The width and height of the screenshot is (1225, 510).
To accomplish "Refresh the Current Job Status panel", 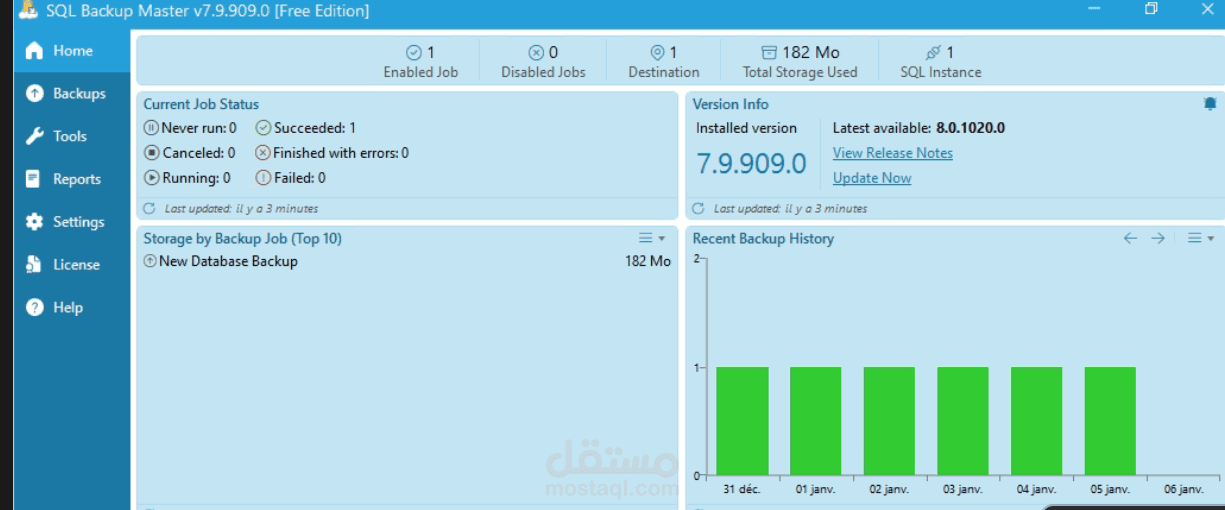I will tap(150, 209).
